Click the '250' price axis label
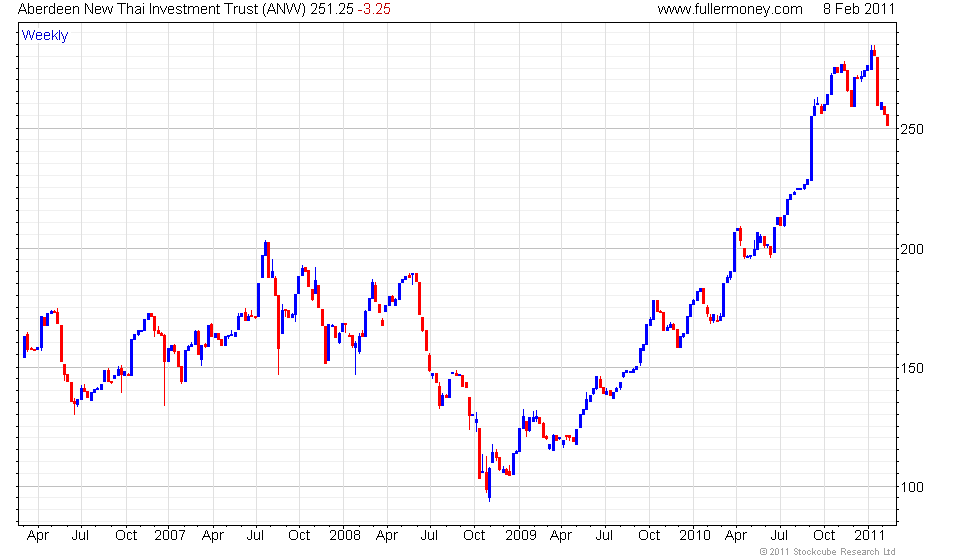 tap(911, 129)
